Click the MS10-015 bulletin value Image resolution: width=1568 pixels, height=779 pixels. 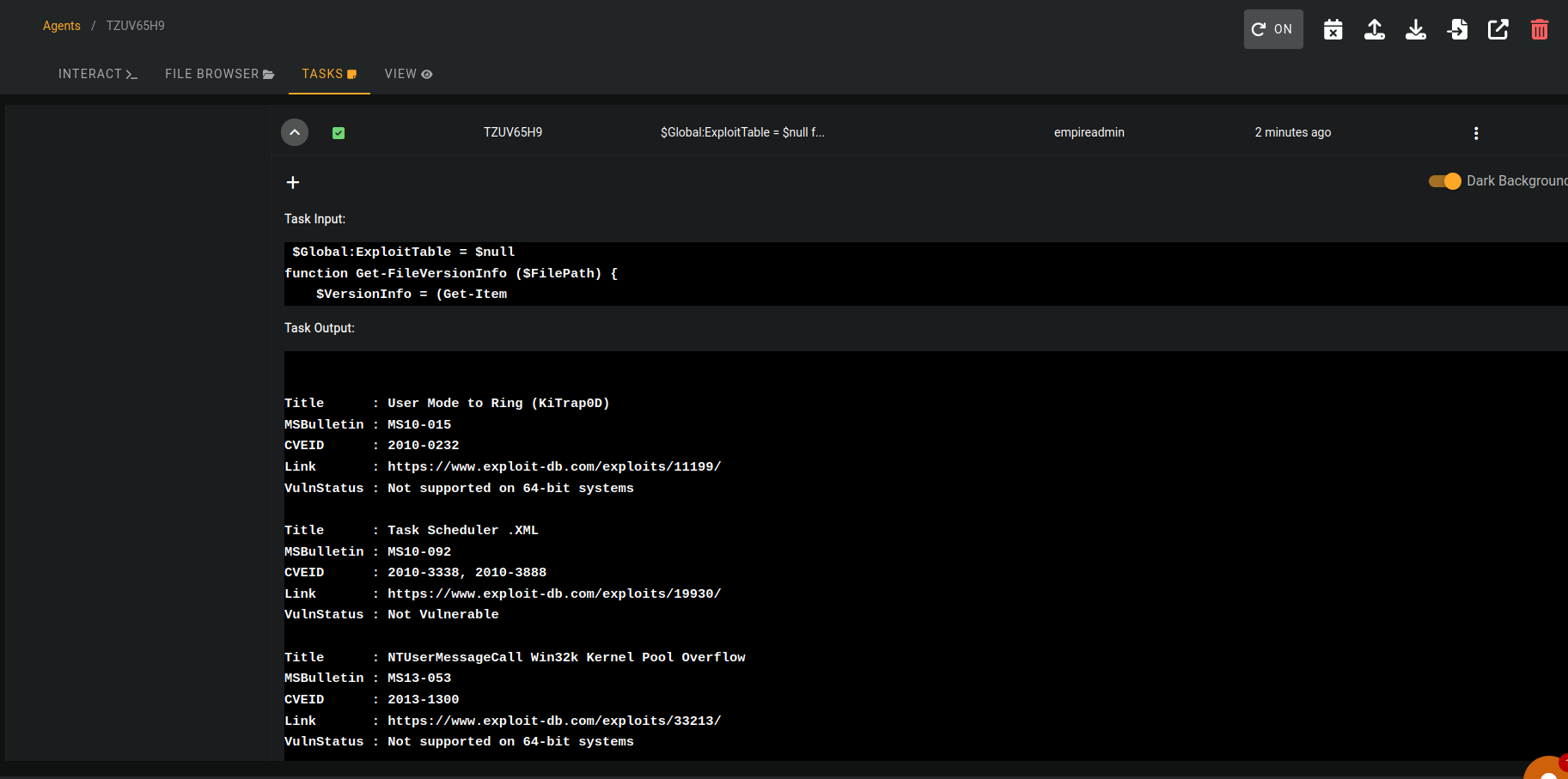tap(419, 424)
